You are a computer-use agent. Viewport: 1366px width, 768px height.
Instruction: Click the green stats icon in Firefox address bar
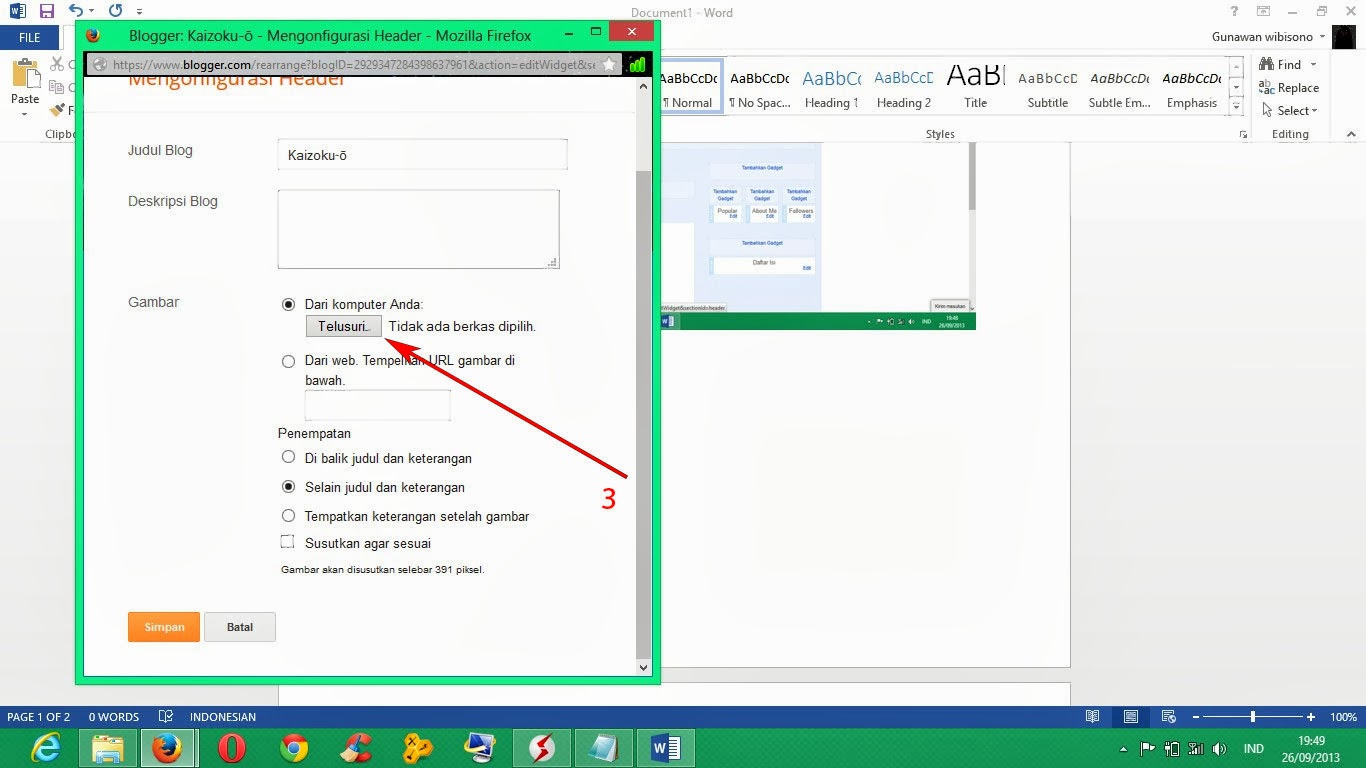point(637,63)
